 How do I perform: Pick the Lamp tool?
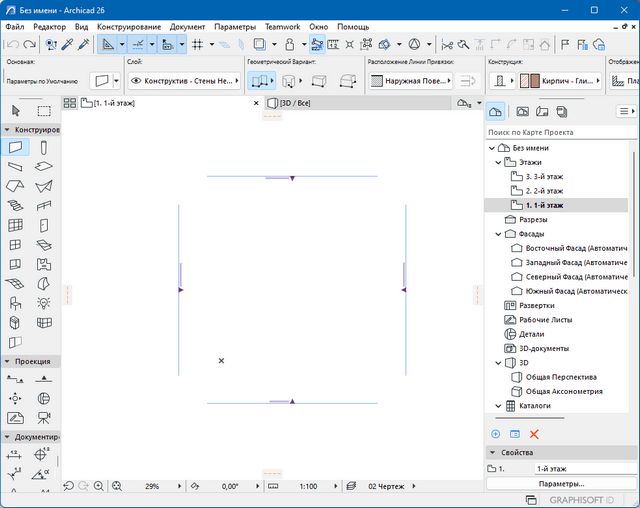point(45,303)
